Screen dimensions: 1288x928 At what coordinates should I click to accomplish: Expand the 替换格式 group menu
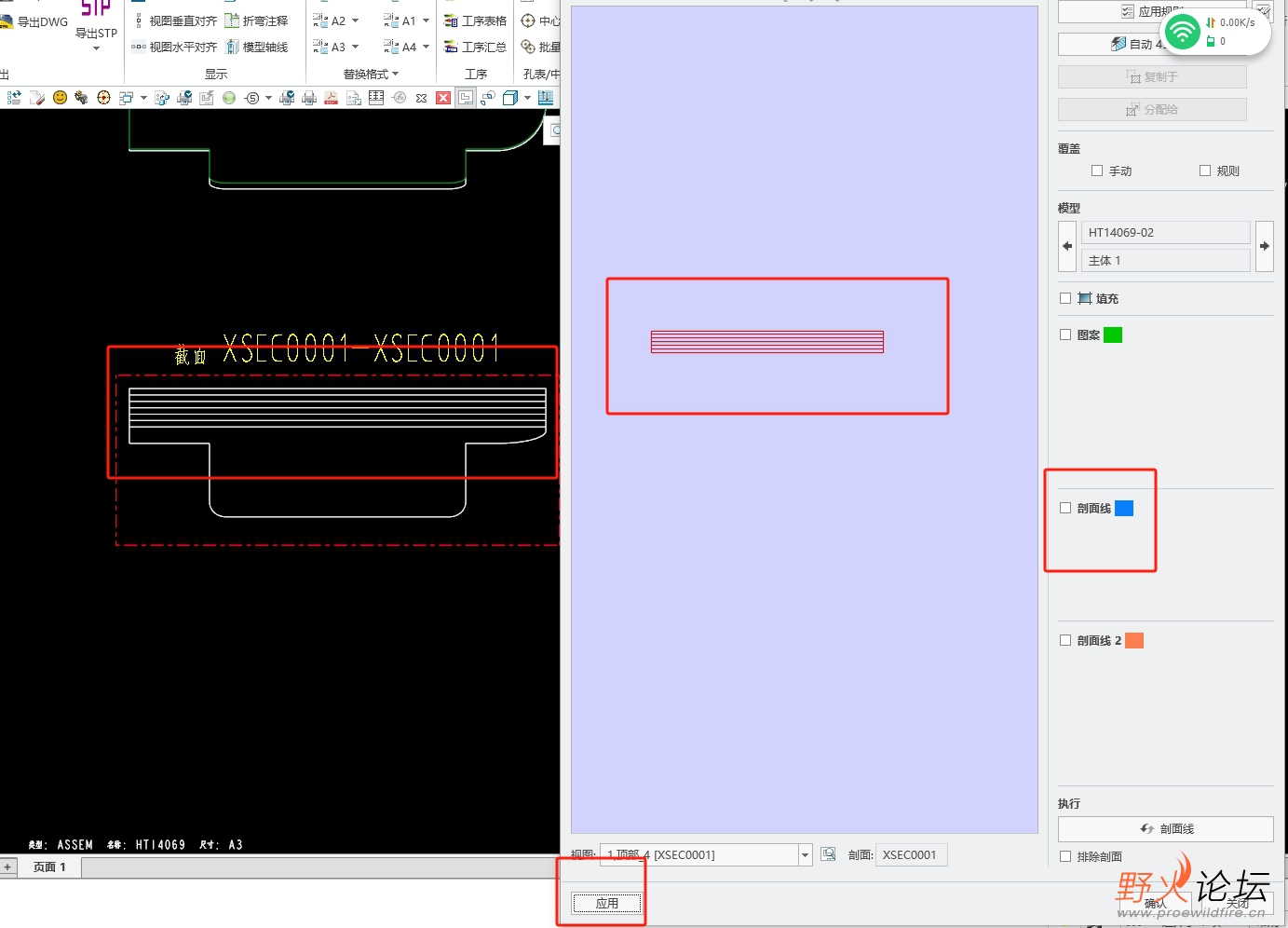(x=371, y=74)
